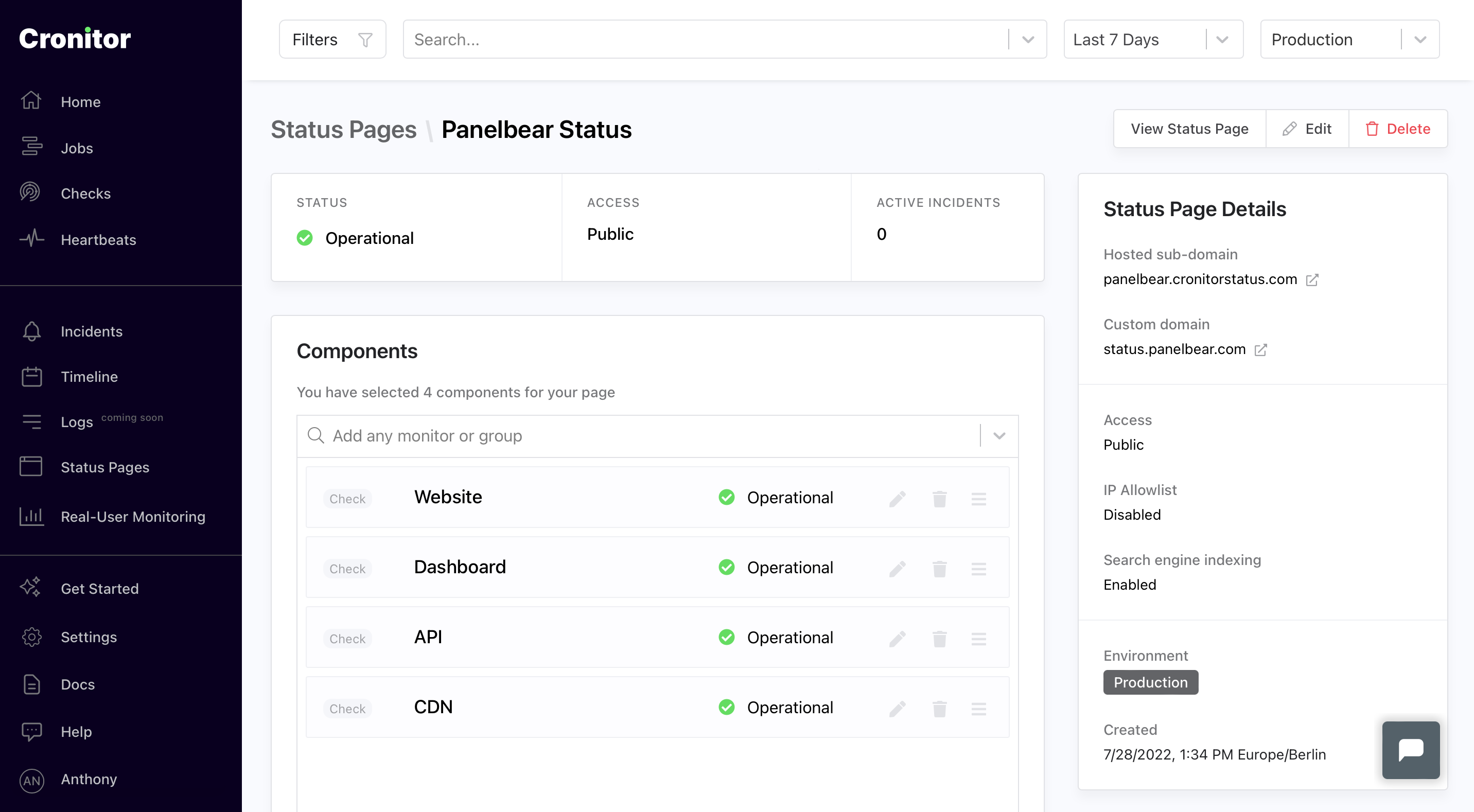Click the API row reorder handle

tap(978, 638)
